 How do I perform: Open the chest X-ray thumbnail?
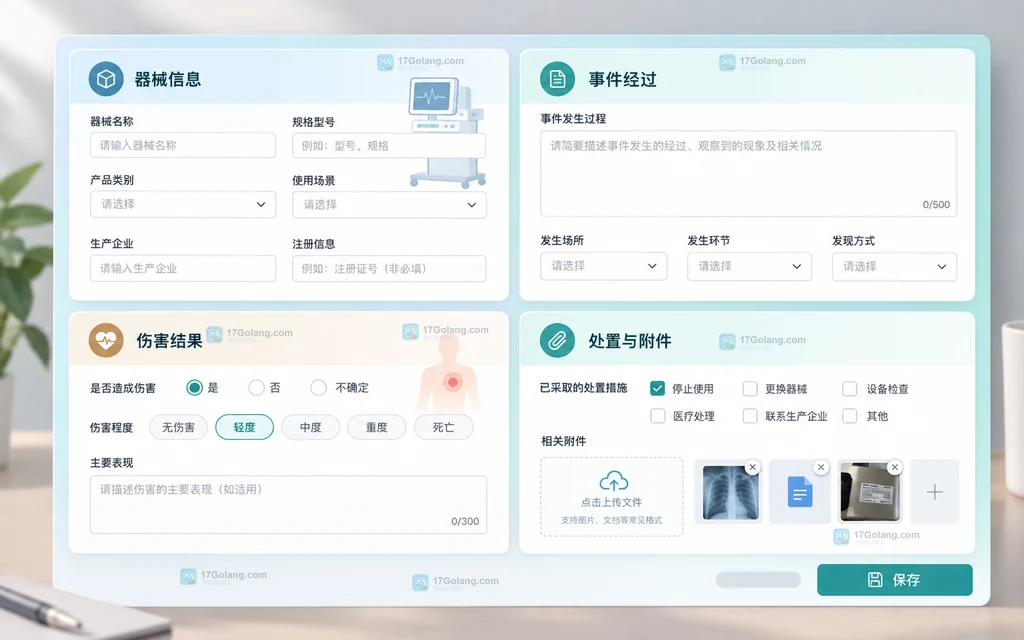point(730,492)
